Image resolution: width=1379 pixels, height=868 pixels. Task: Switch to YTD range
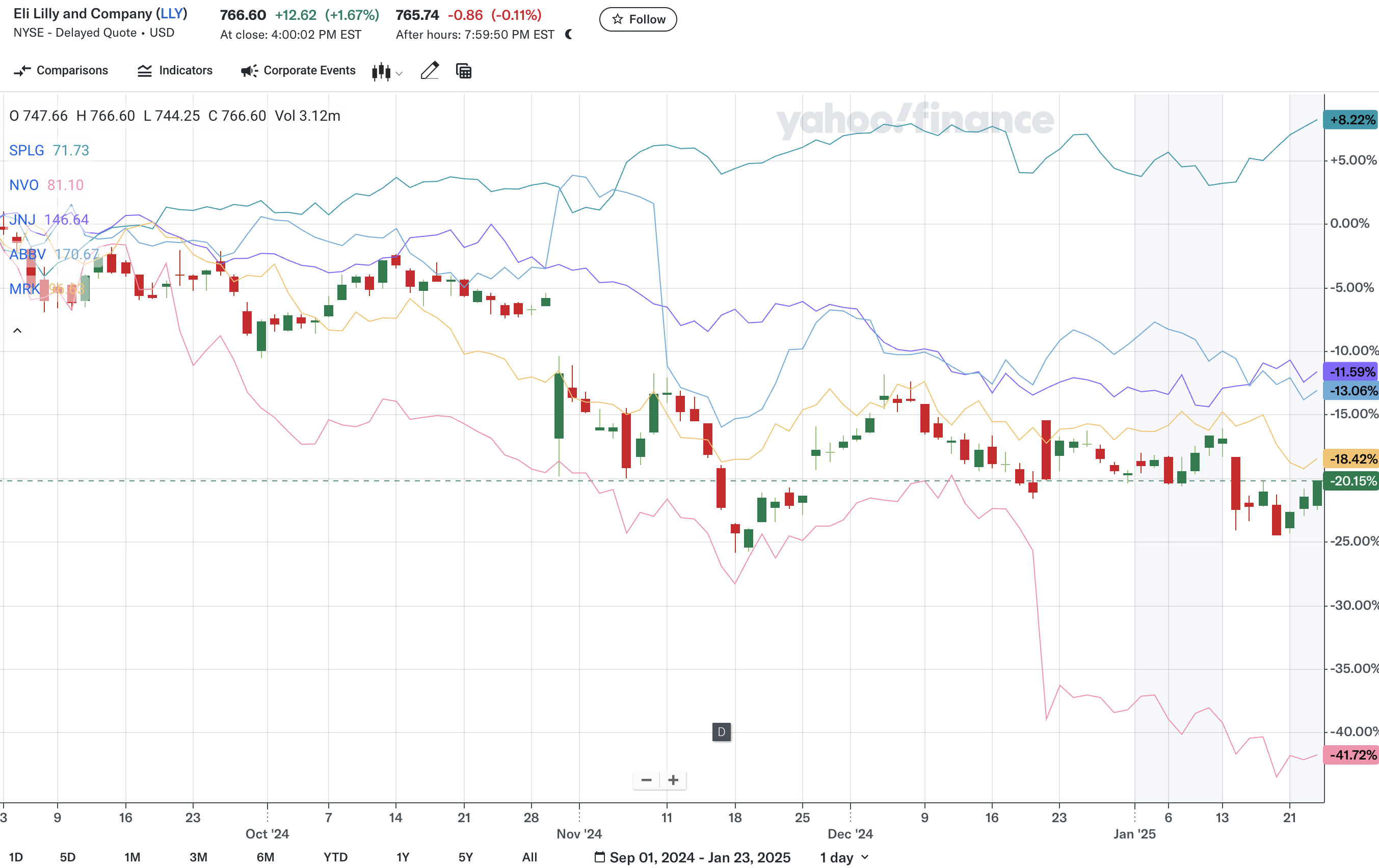coord(336,857)
